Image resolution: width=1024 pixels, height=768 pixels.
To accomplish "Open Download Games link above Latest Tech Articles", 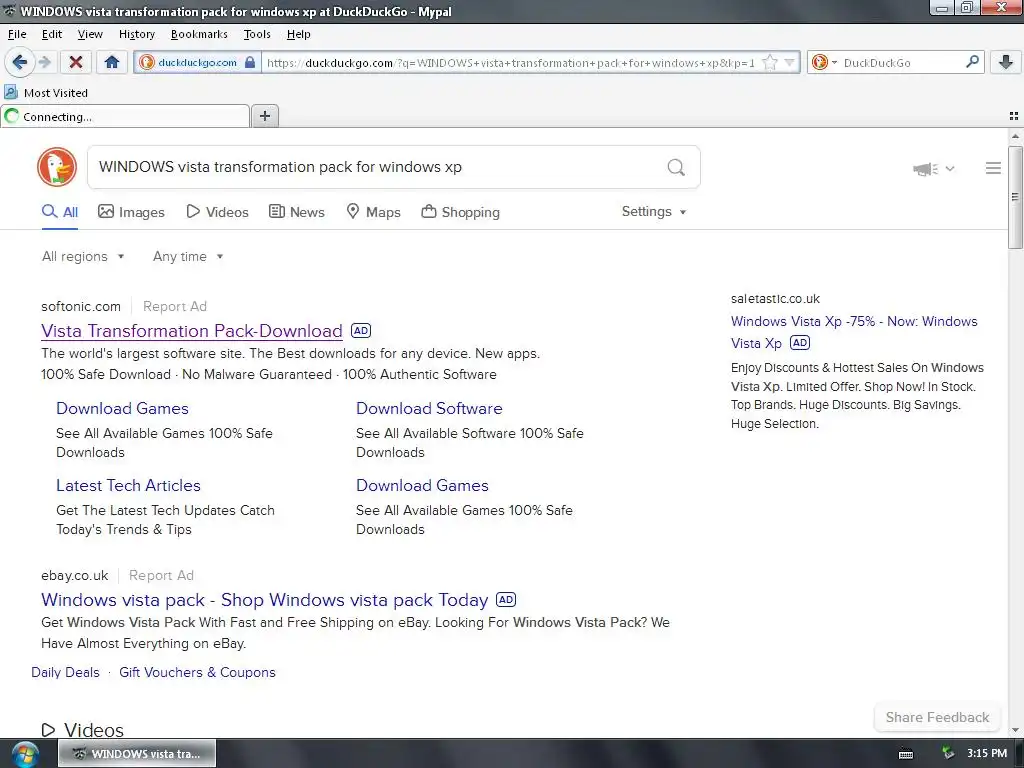I will point(122,409).
